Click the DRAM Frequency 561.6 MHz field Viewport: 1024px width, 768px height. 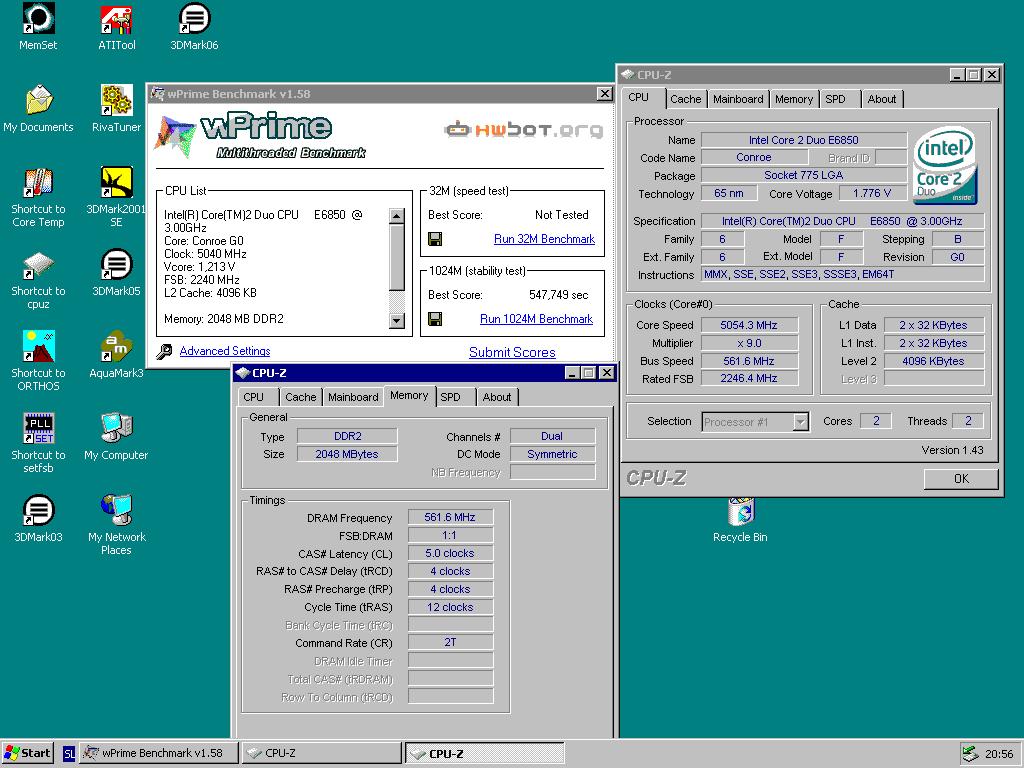pyautogui.click(x=450, y=517)
